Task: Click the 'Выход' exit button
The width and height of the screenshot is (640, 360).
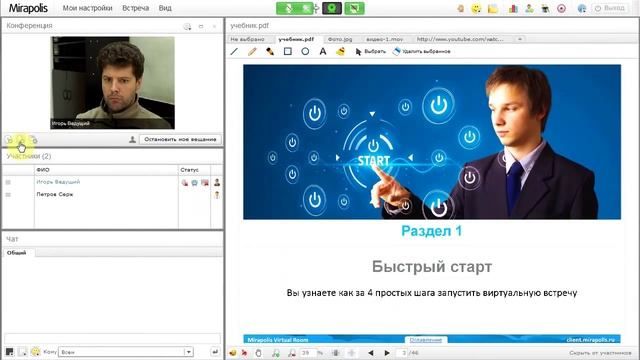Action: click(611, 8)
